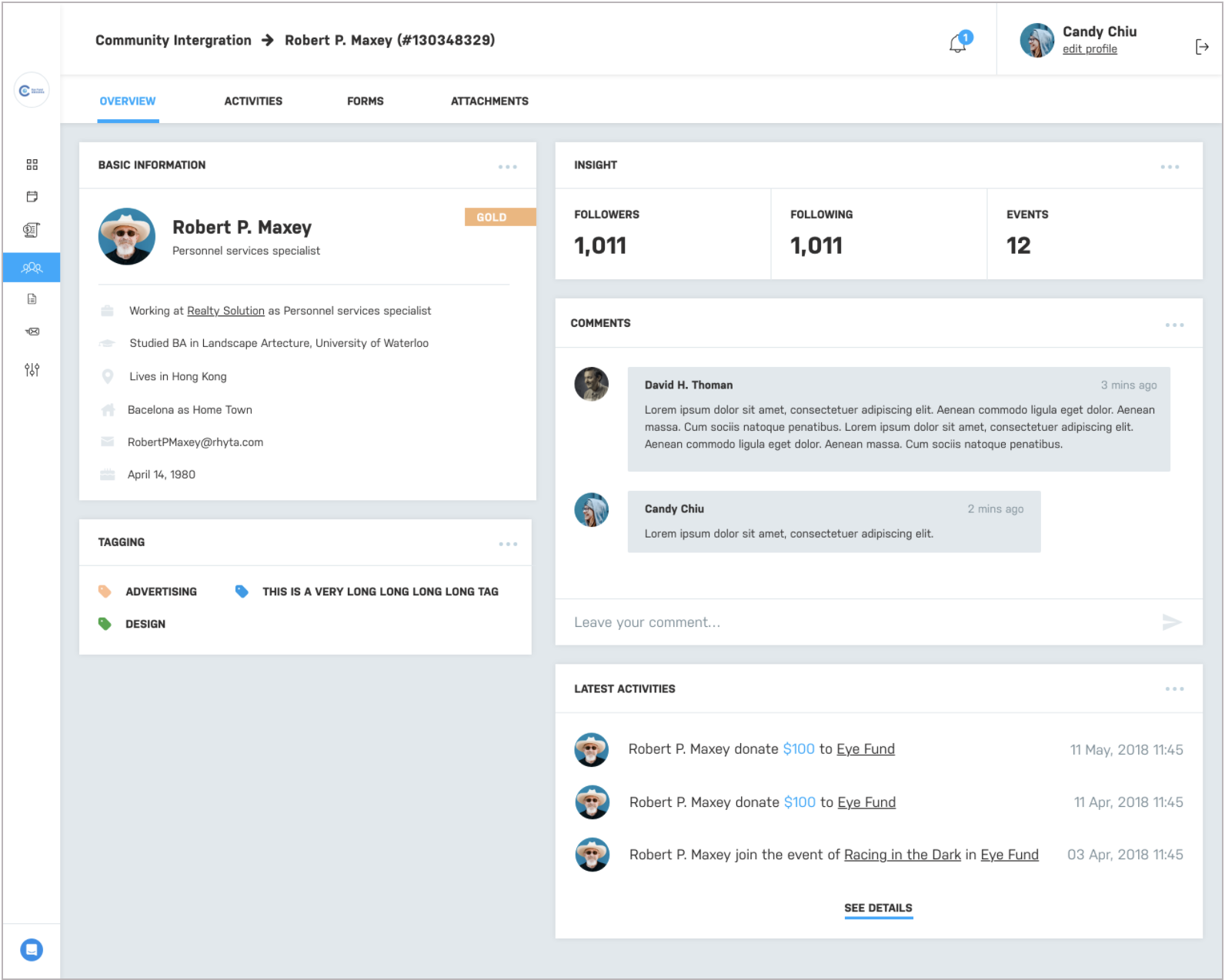Open Eye Fund link in 03 Apr activity

[x=1010, y=855]
